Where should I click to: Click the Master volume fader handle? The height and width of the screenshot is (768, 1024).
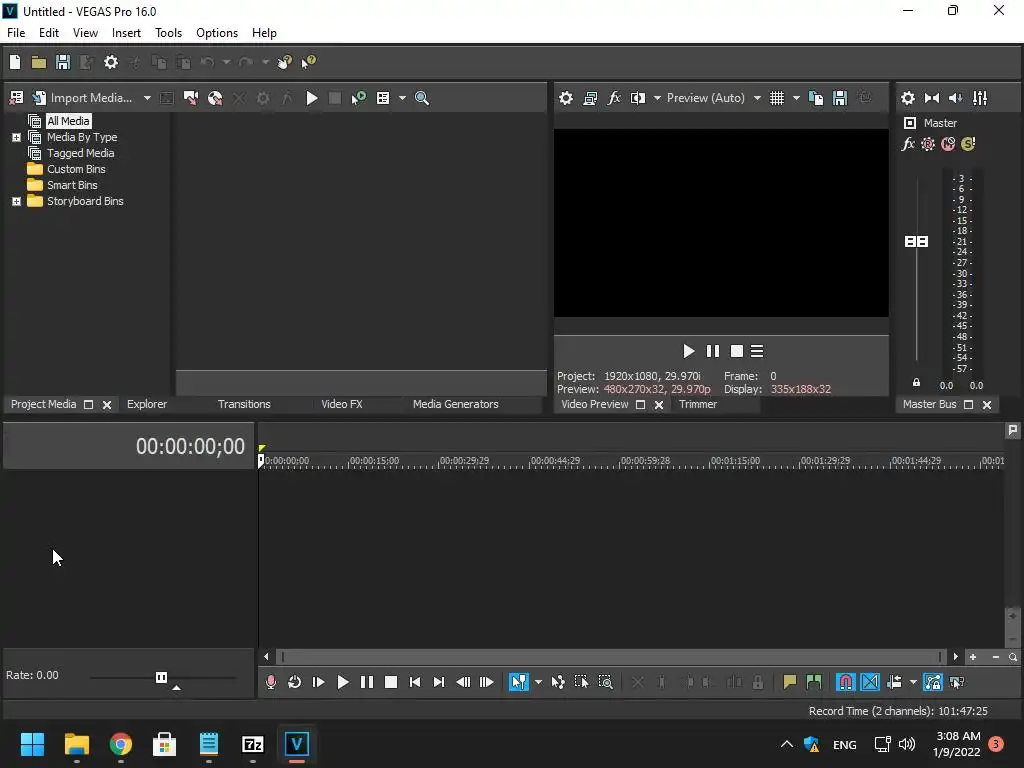tap(916, 242)
